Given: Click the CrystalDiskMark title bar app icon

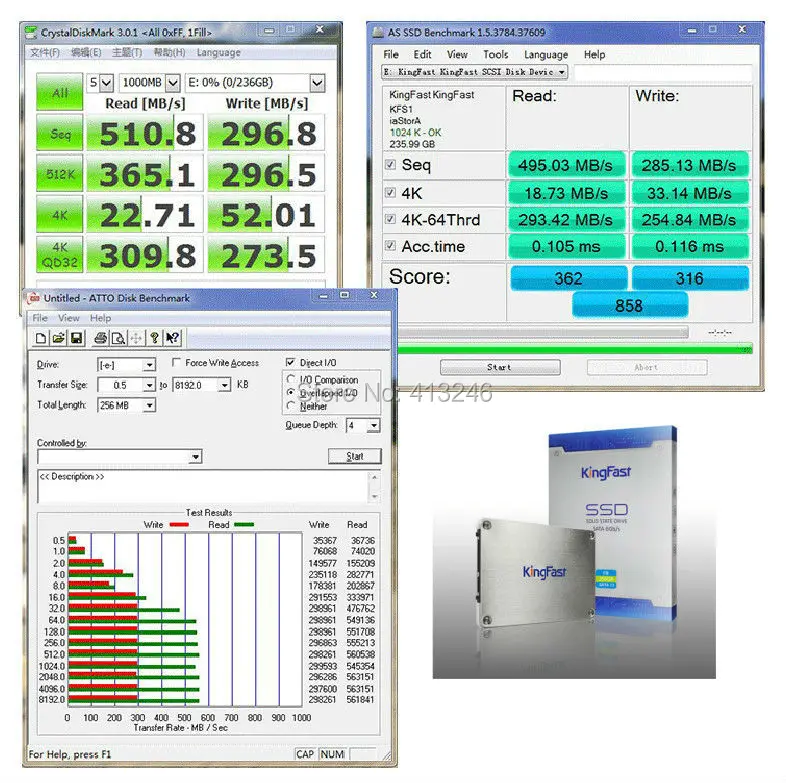Looking at the screenshot, I should (31, 33).
